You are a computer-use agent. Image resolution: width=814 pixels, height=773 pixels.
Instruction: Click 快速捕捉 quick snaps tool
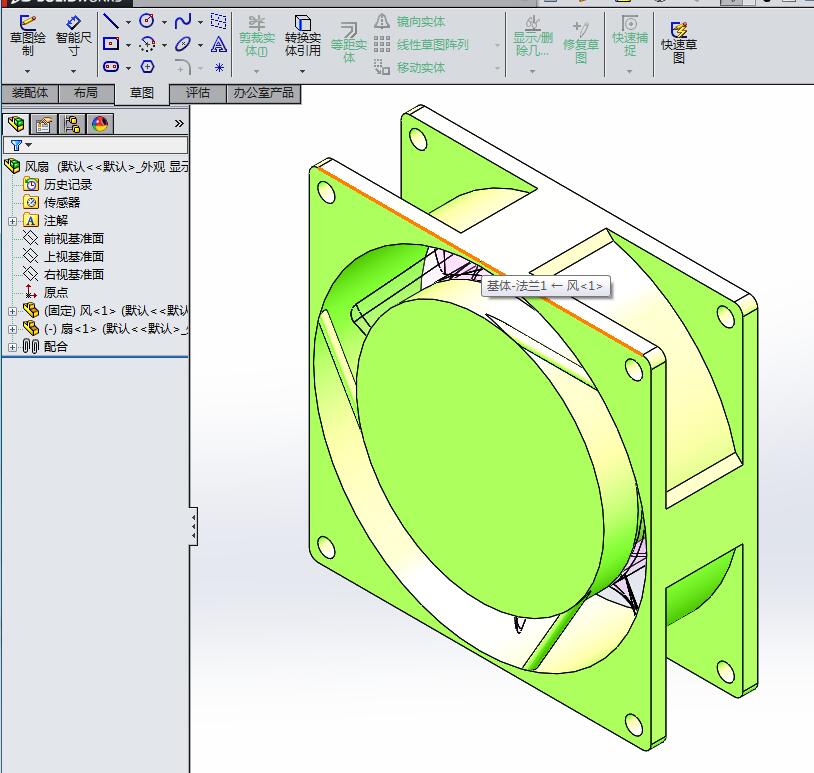[x=630, y=36]
